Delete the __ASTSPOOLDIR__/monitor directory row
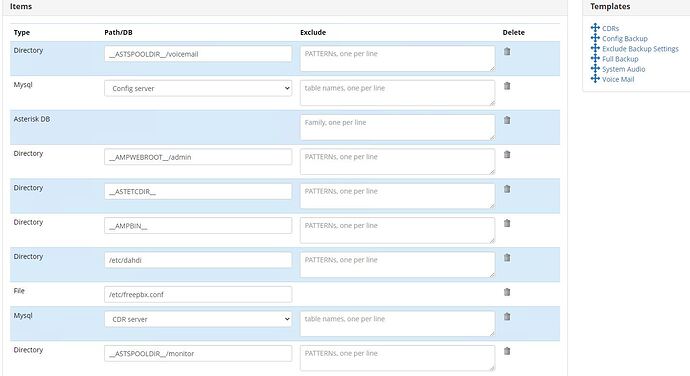This screenshot has height=376, width=690. (507, 351)
